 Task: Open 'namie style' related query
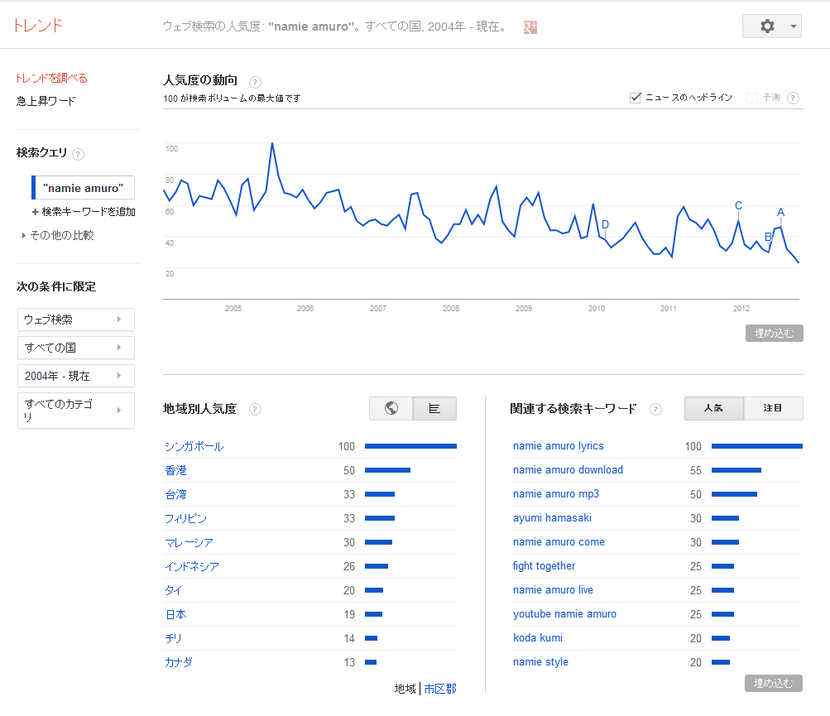tap(540, 661)
